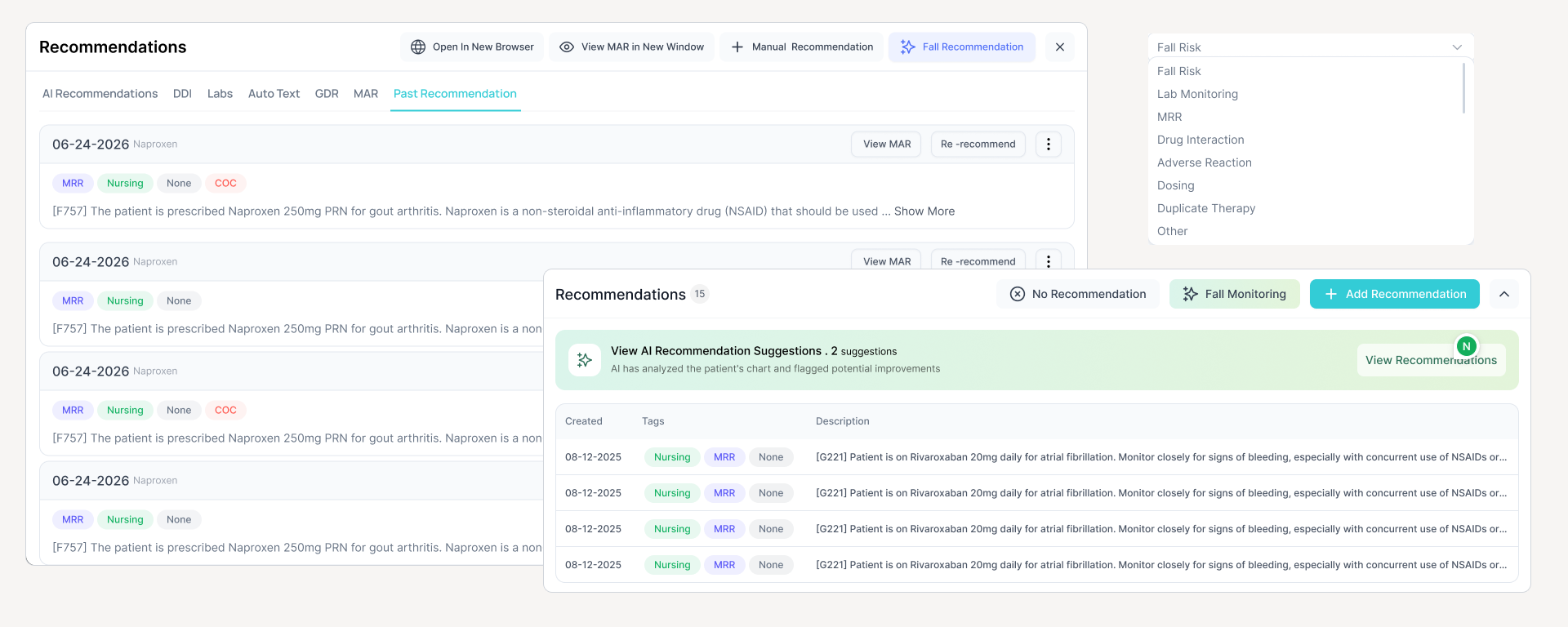Open the three-dot menu on the second Naproxen card
This screenshot has width=1568, height=627.
coord(1049,260)
